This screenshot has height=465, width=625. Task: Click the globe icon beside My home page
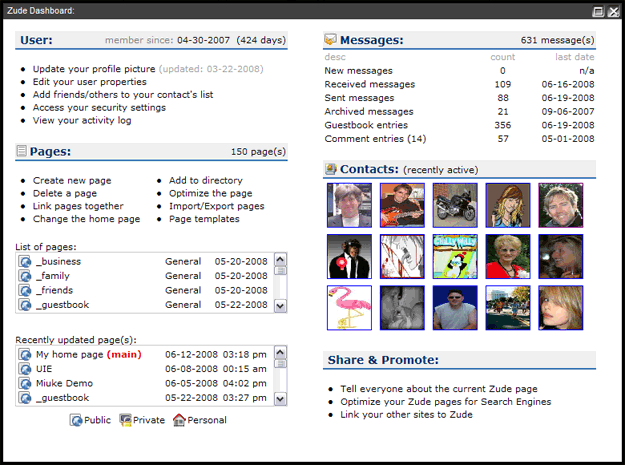pyautogui.click(x=25, y=355)
